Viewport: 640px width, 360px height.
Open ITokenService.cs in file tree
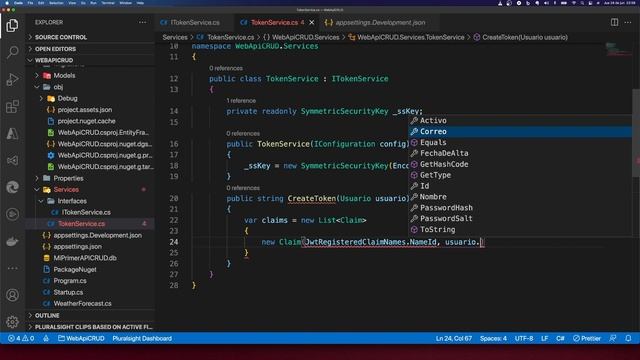pos(90,213)
